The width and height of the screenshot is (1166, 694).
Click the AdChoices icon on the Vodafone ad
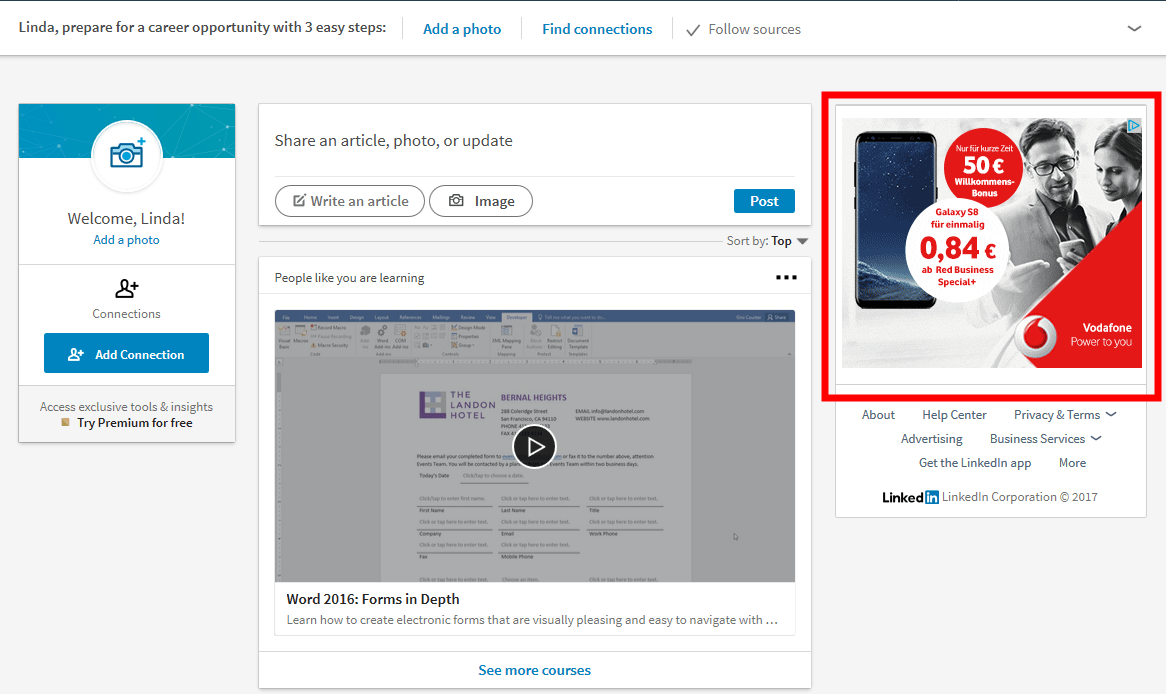(1133, 124)
